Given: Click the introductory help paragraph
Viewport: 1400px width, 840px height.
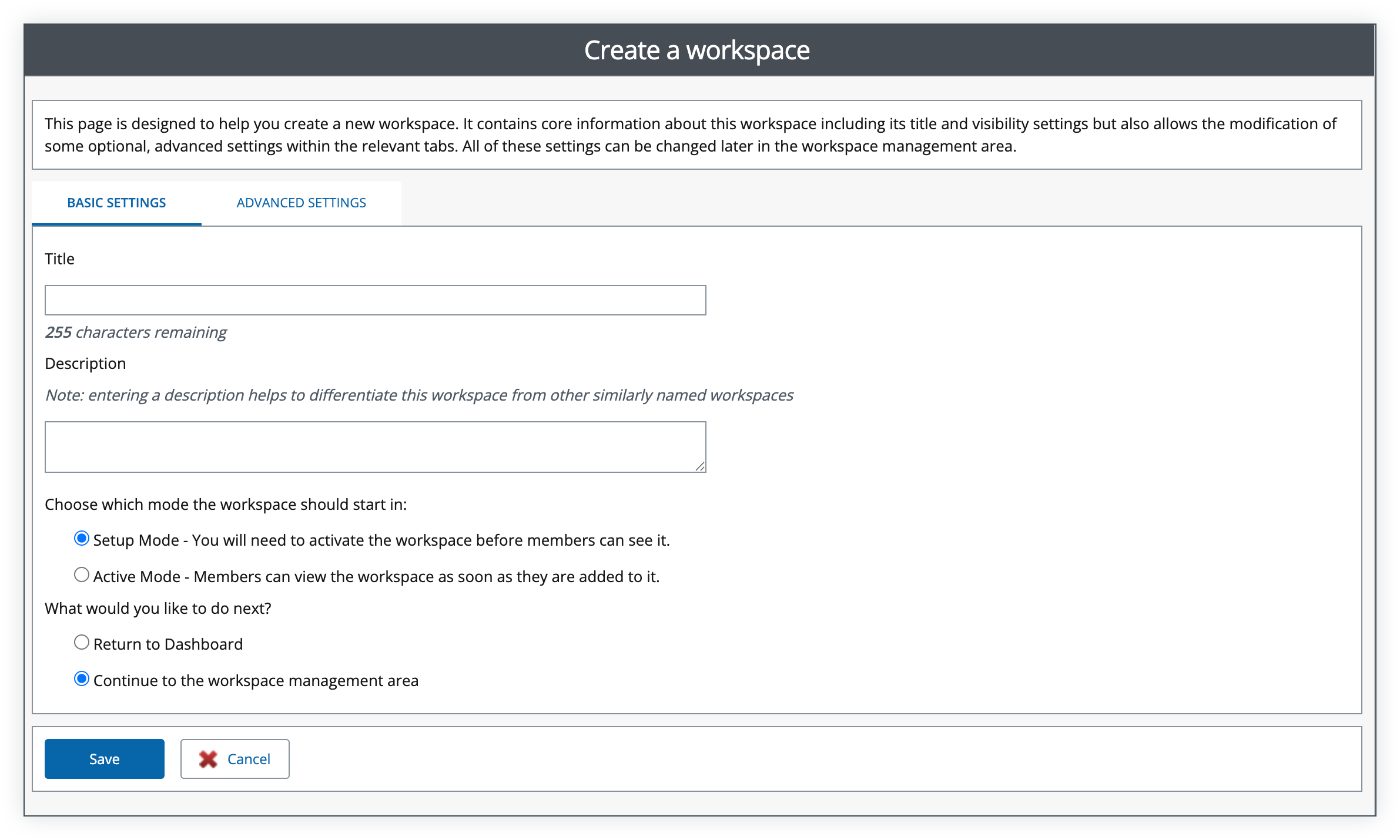Looking at the screenshot, I should tap(691, 135).
